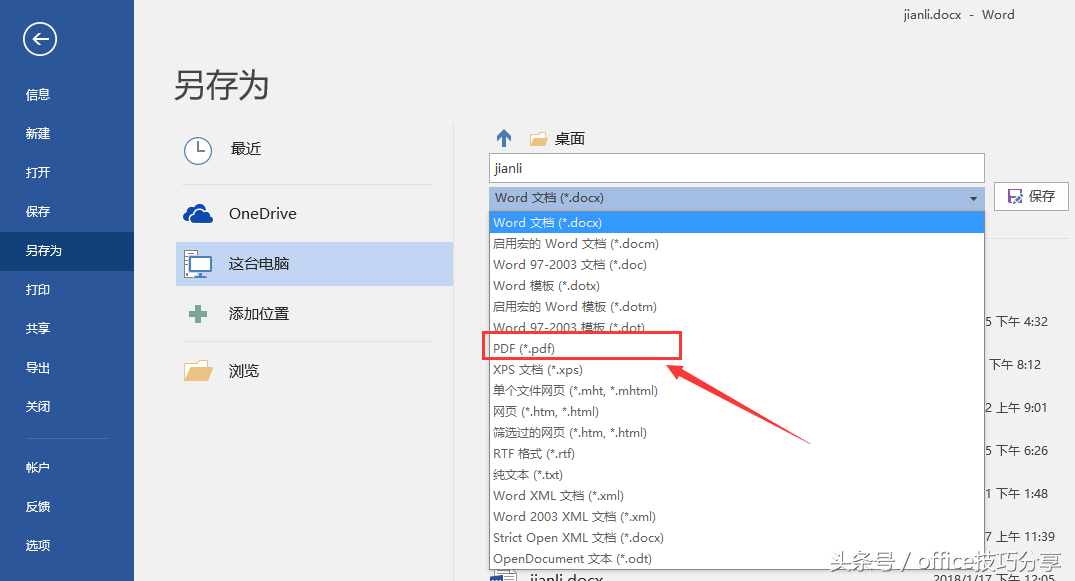Select OpenDocument 文本 (*.odt) option

click(736, 558)
